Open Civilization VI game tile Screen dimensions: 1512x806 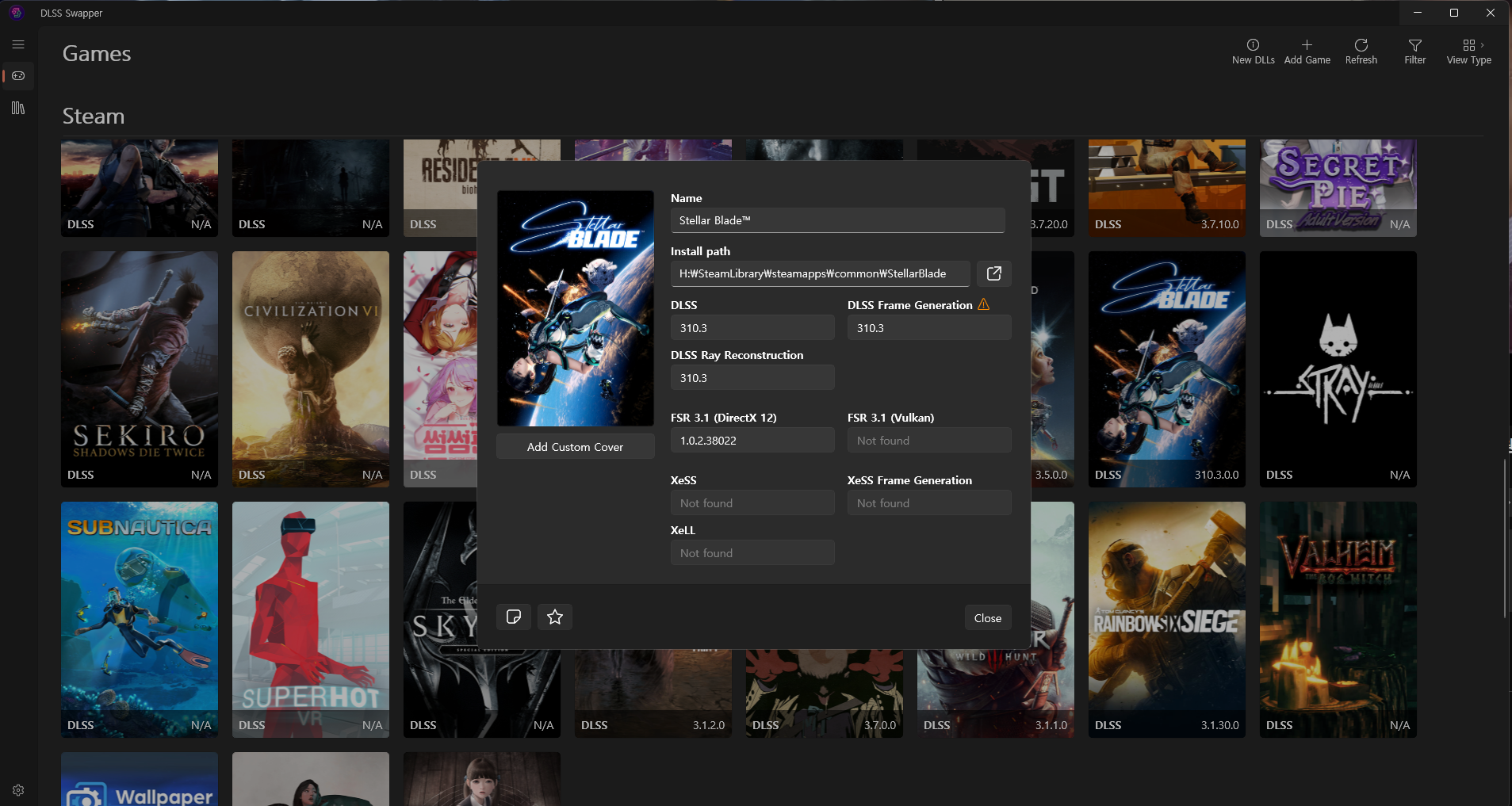[311, 369]
